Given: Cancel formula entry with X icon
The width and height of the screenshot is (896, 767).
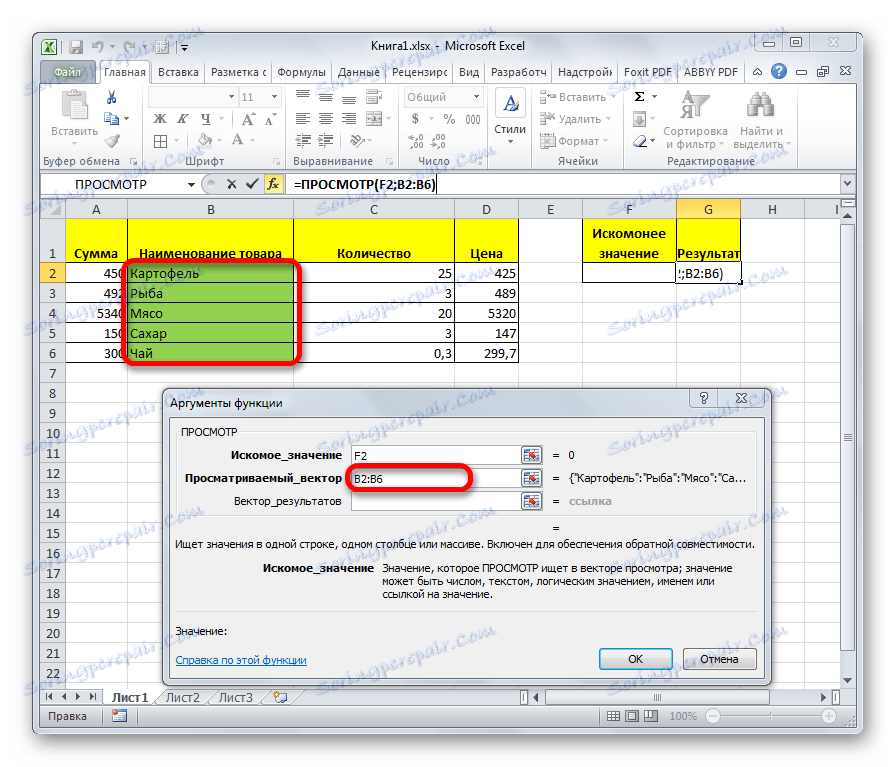Looking at the screenshot, I should (x=231, y=184).
